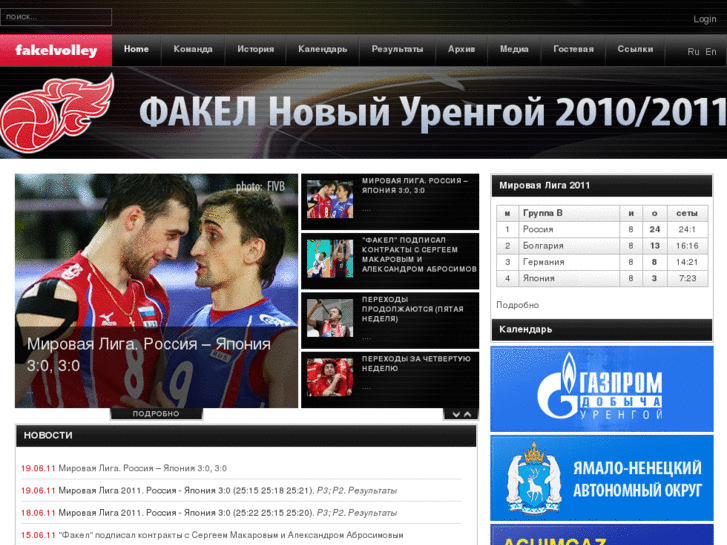This screenshot has height=545, width=727.
Task: Open the Газпром Добыча Уренгой banner
Action: pyautogui.click(x=602, y=389)
